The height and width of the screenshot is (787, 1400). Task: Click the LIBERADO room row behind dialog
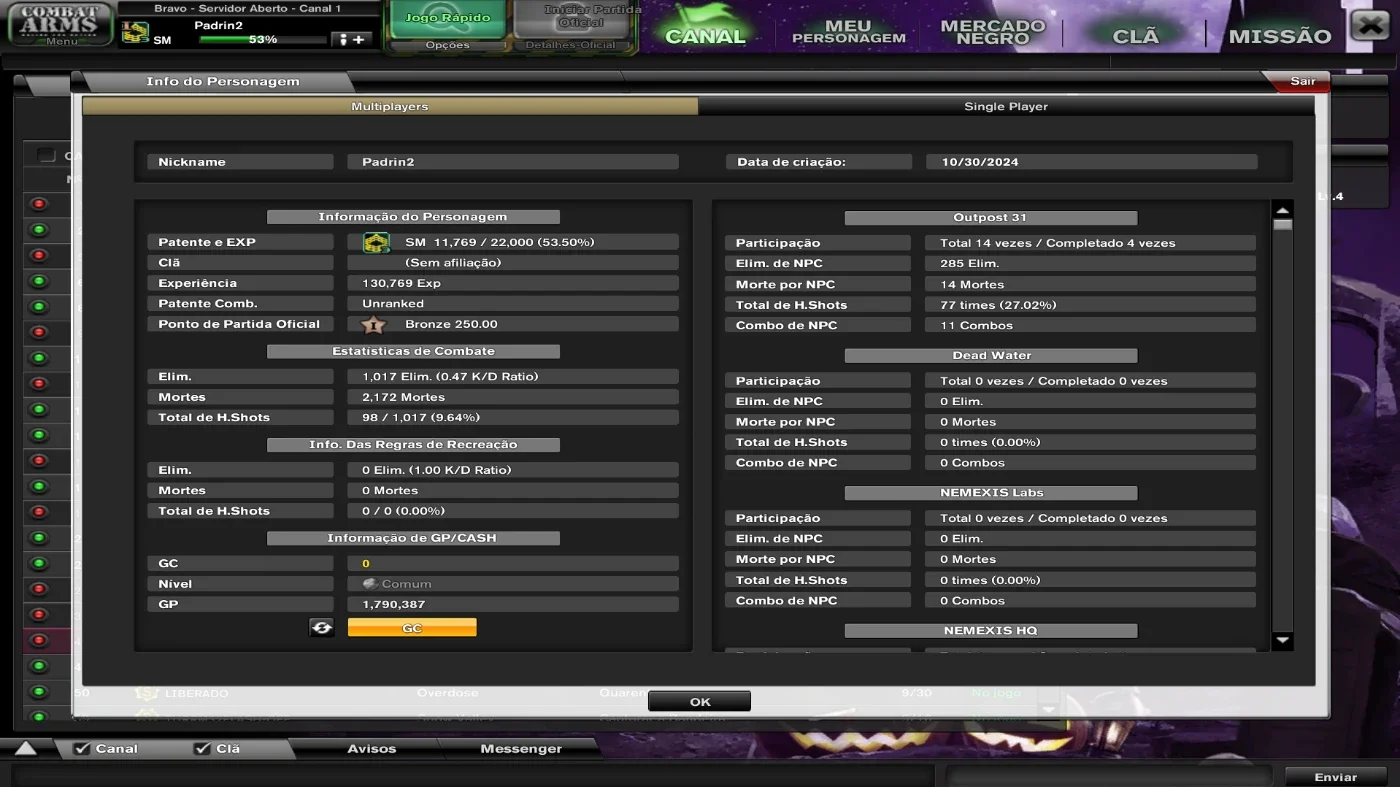[196, 693]
